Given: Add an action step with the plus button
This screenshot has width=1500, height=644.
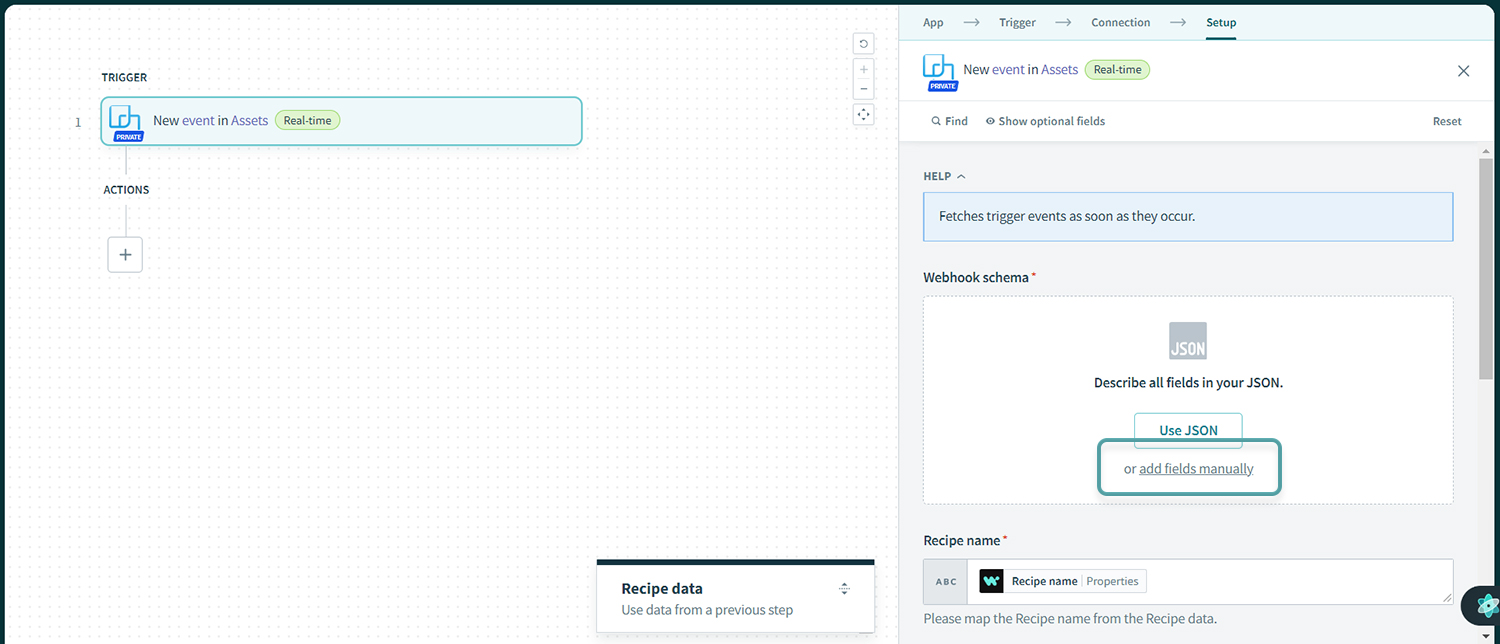Looking at the screenshot, I should click(x=125, y=255).
